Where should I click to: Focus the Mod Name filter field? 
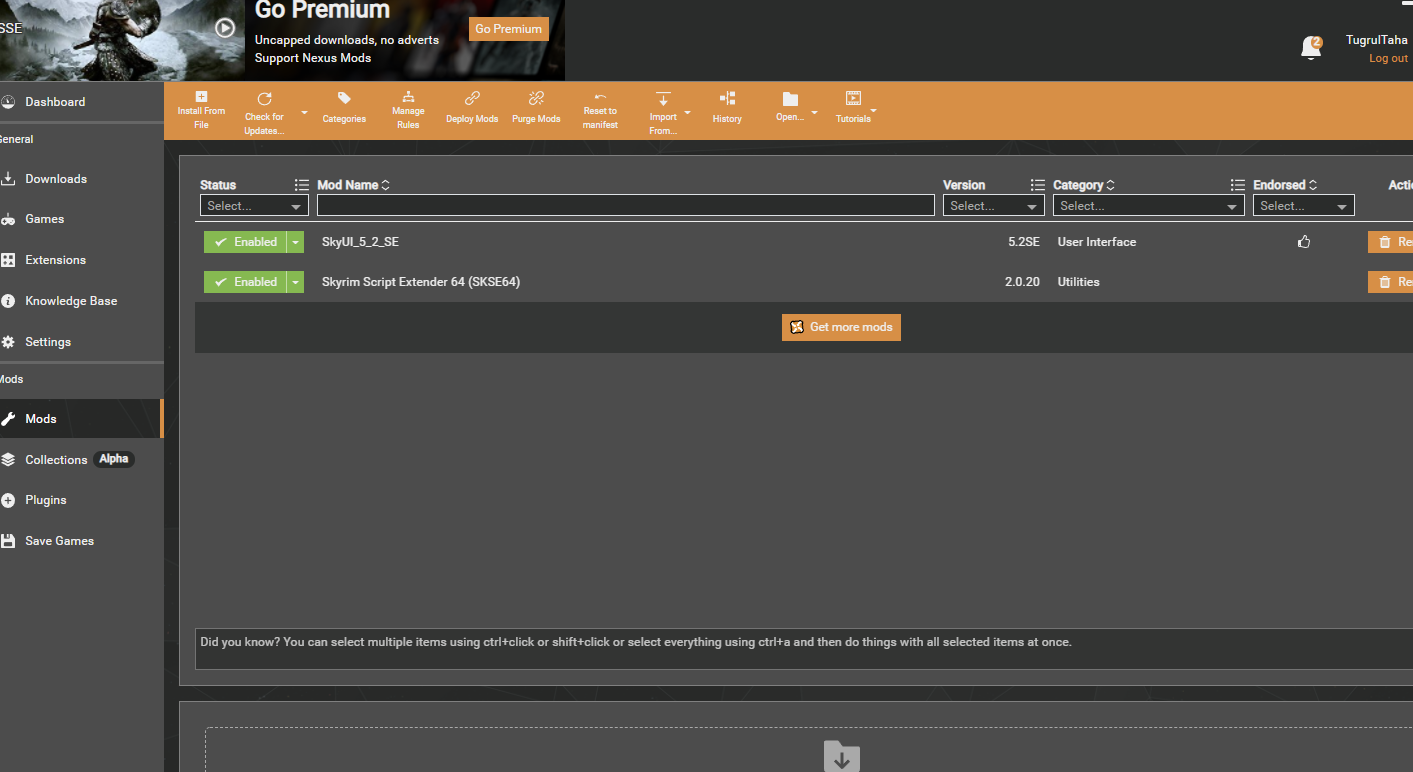point(626,205)
